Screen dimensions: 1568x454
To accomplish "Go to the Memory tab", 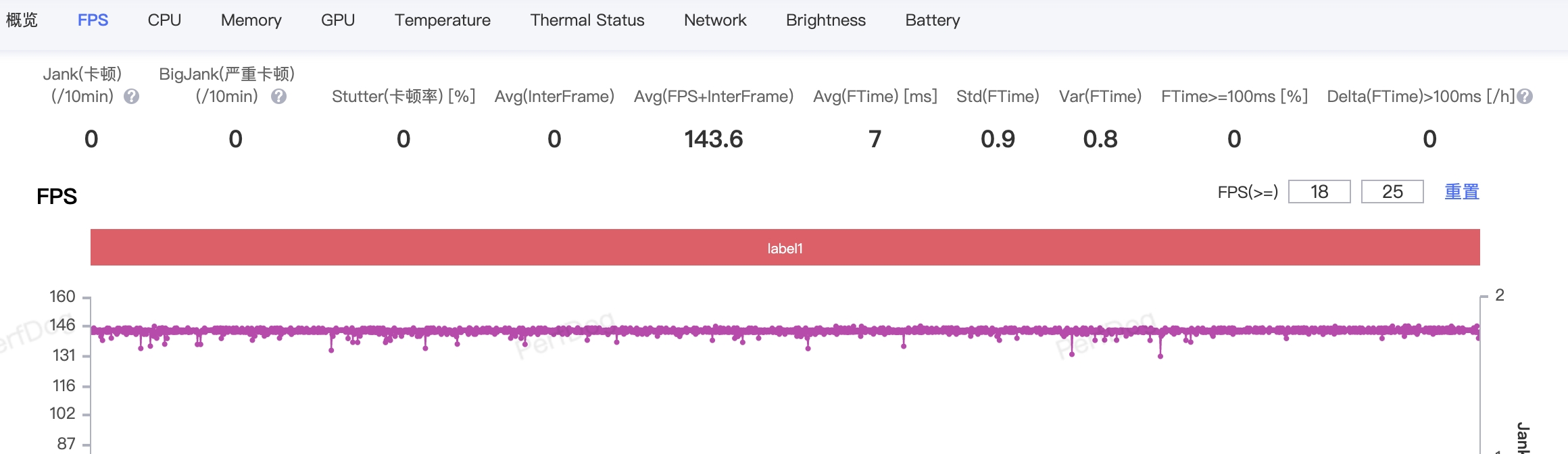I will pos(251,20).
